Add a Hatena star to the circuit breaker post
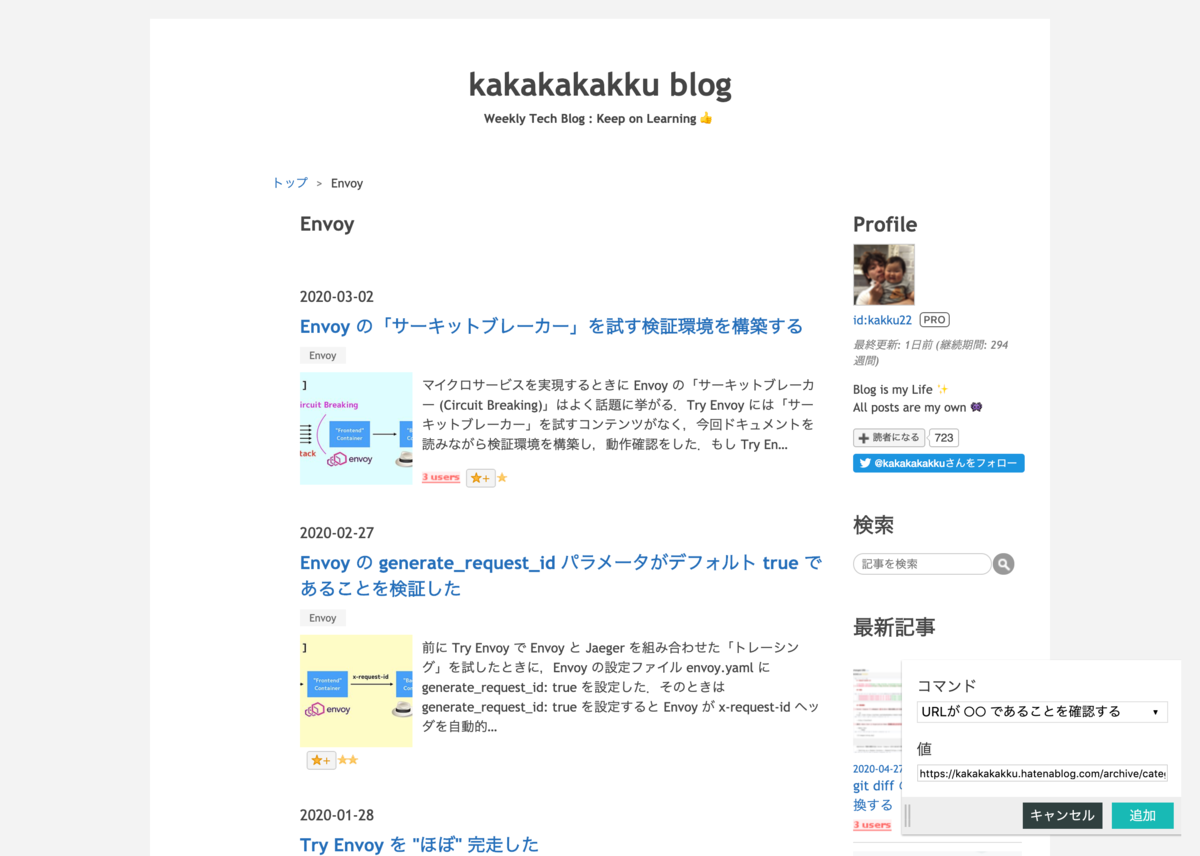 [x=481, y=478]
